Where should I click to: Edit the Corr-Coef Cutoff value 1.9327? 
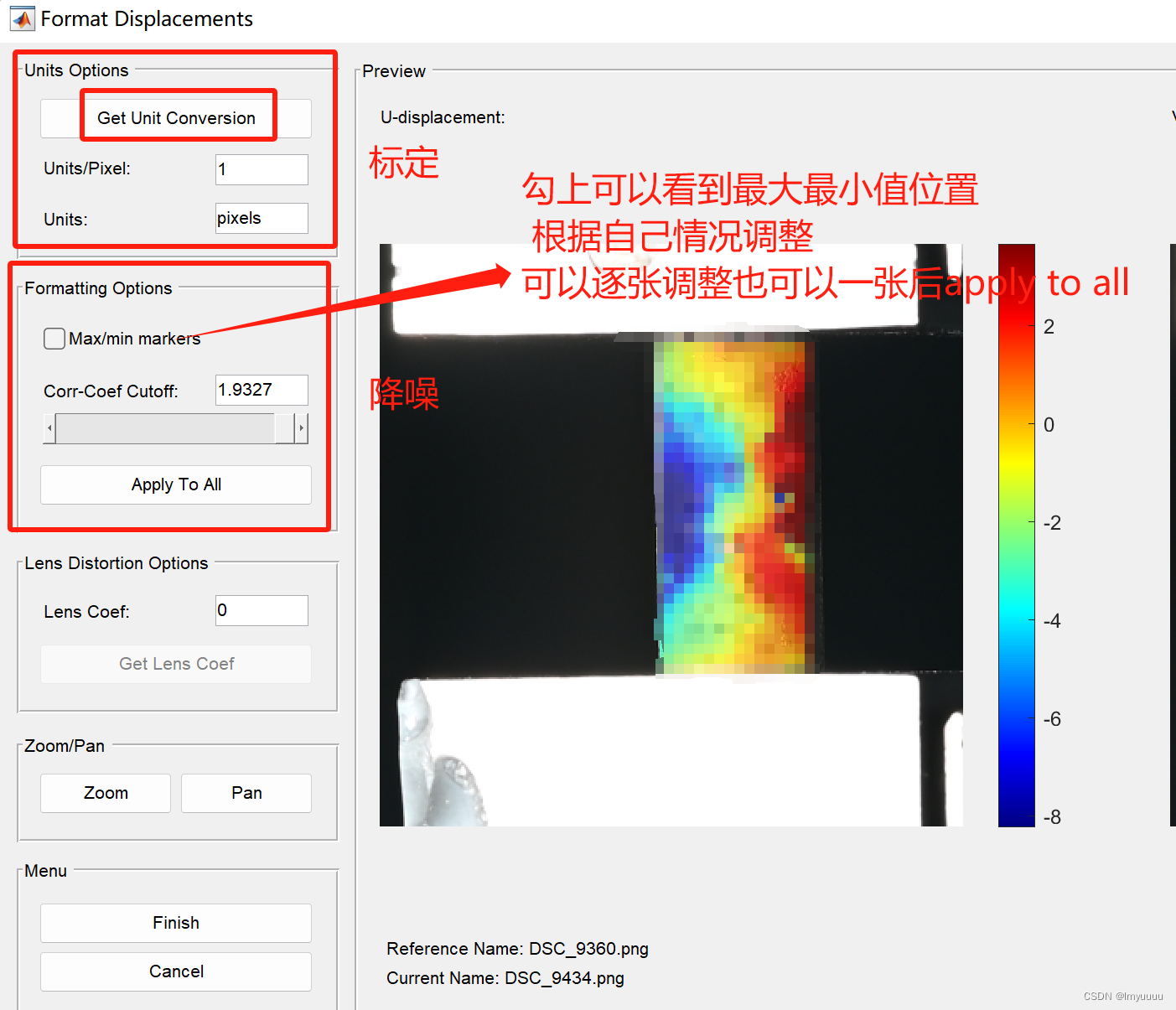[x=261, y=390]
